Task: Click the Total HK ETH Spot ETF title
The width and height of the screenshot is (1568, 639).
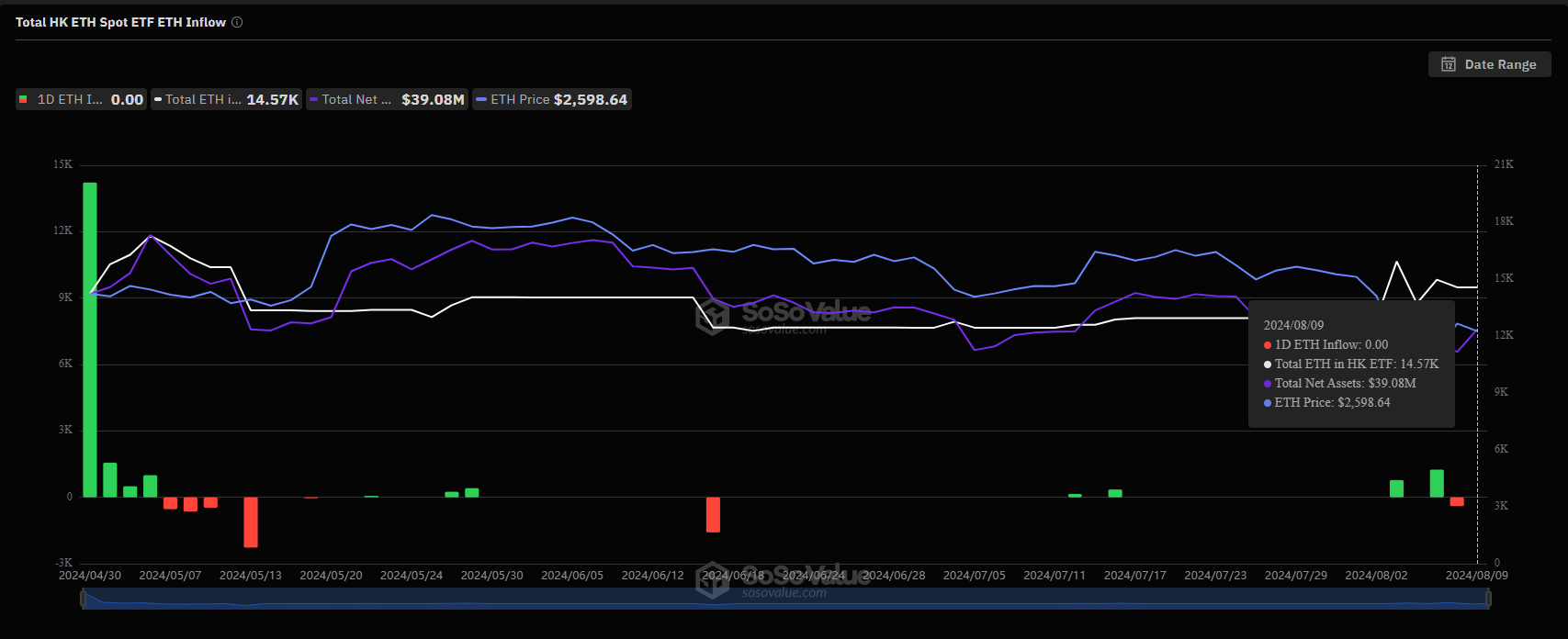Action: 120,22
